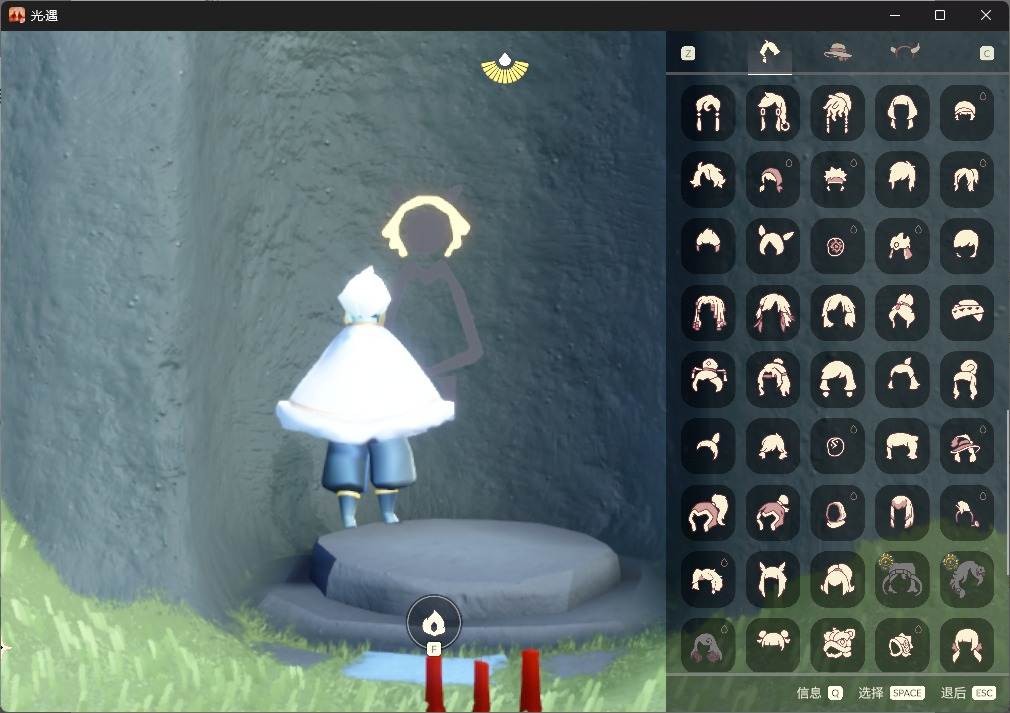Choose the locked grey pigtails hairstyle
This screenshot has width=1010, height=713.
902,578
